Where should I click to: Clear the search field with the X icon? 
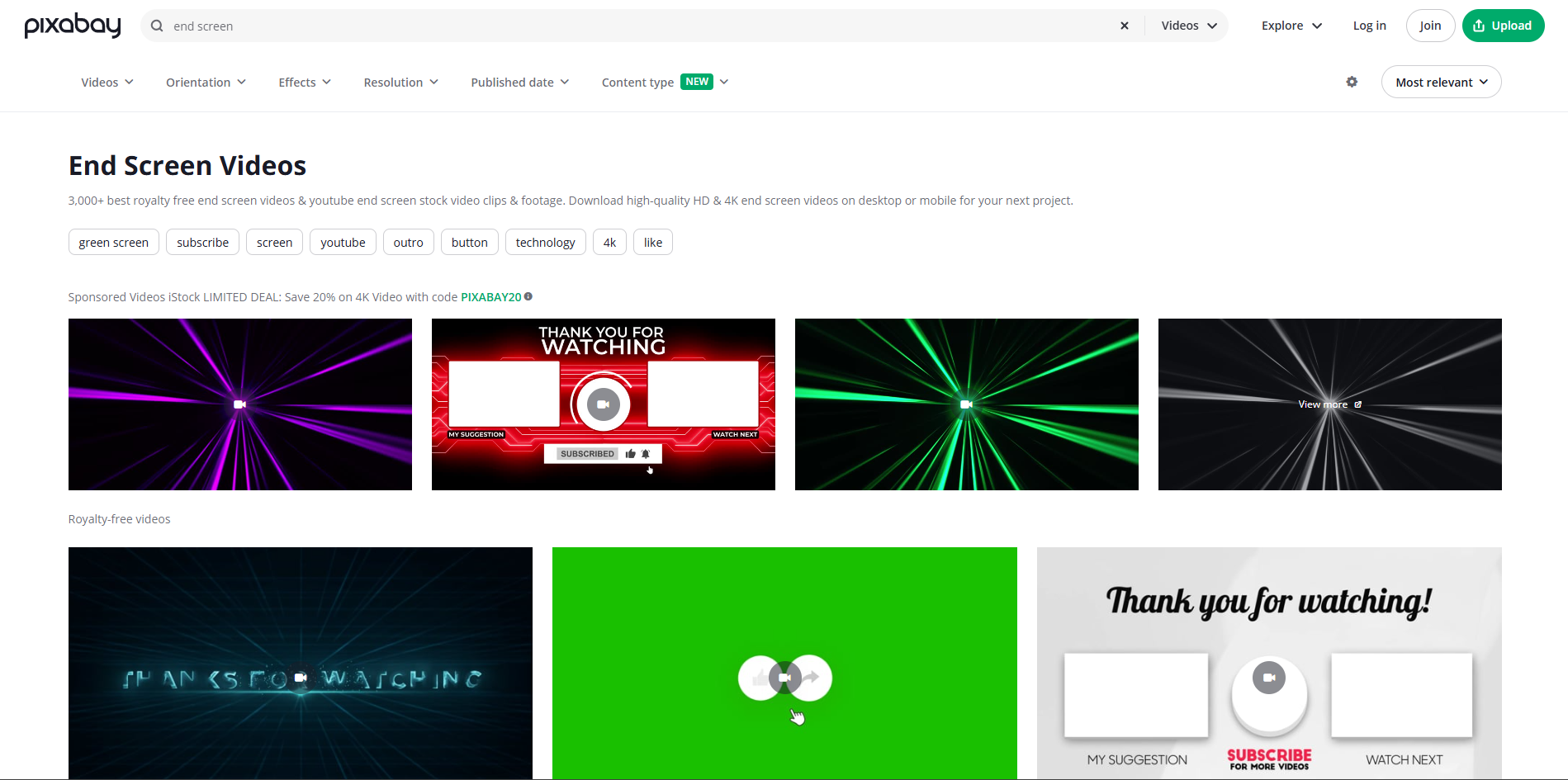click(1124, 26)
